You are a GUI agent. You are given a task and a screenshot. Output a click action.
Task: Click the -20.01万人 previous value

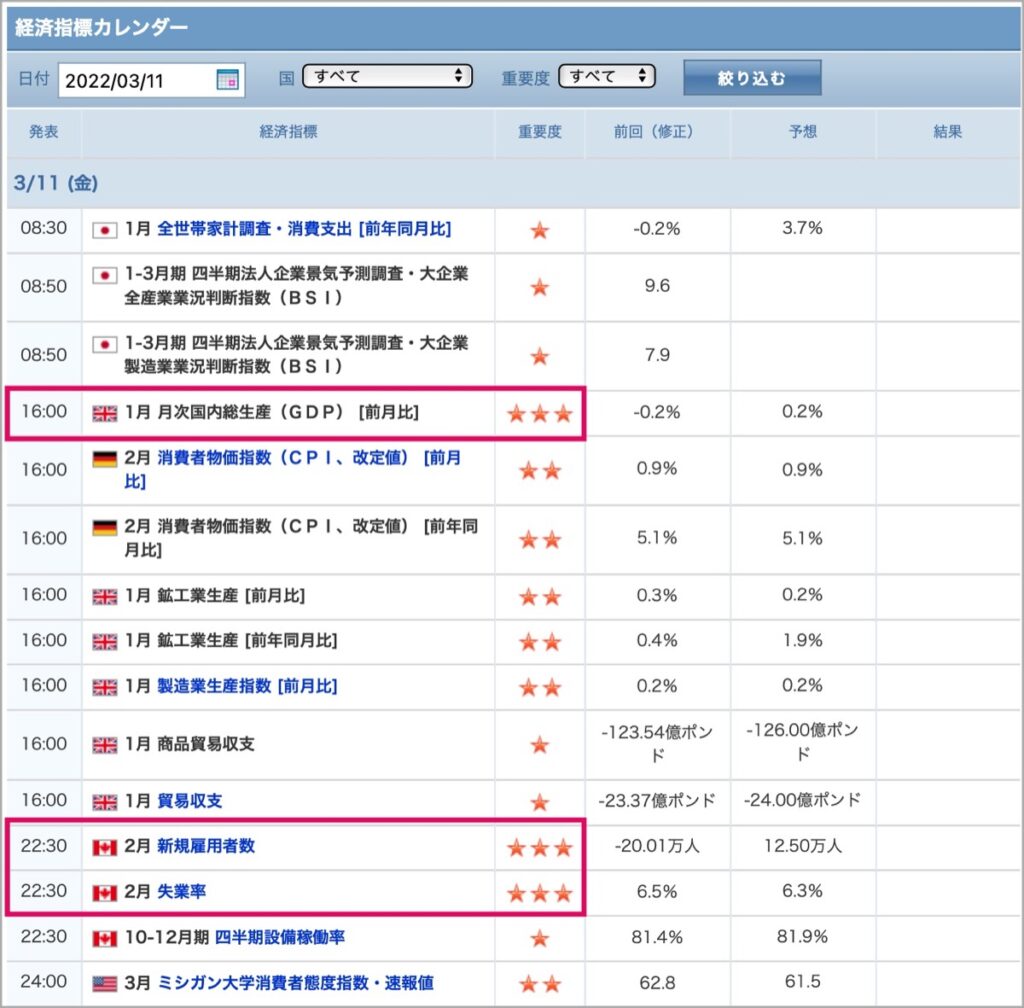tap(657, 847)
